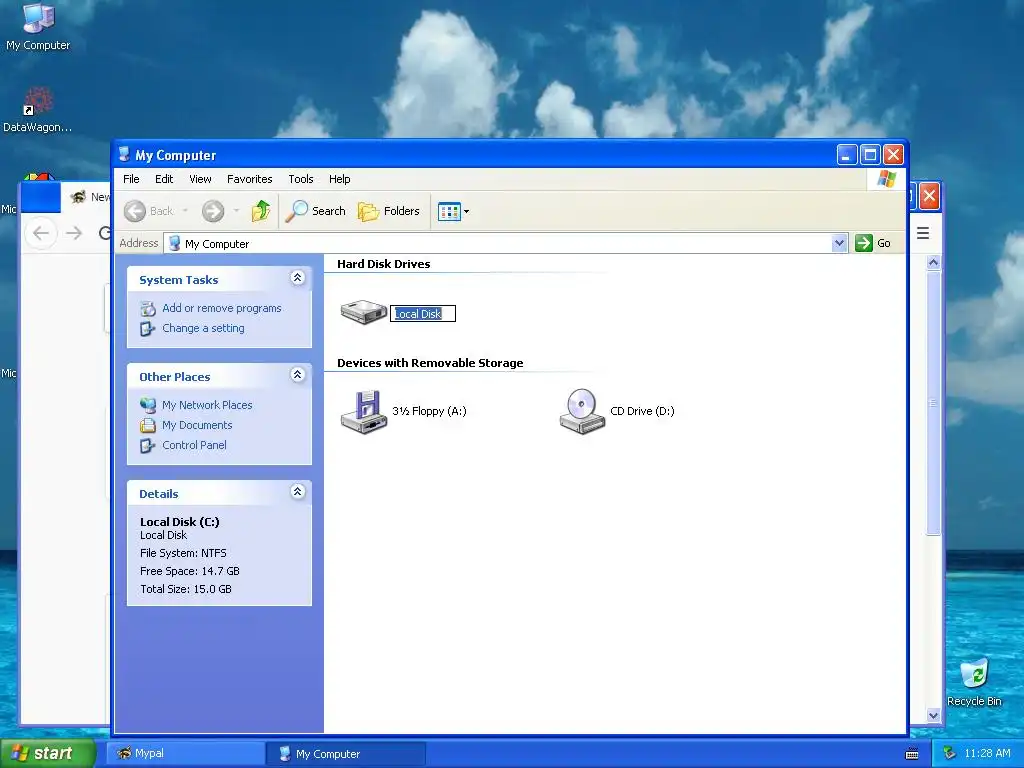Click the My Computer title bar icon
The width and height of the screenshot is (1024, 768).
[124, 155]
